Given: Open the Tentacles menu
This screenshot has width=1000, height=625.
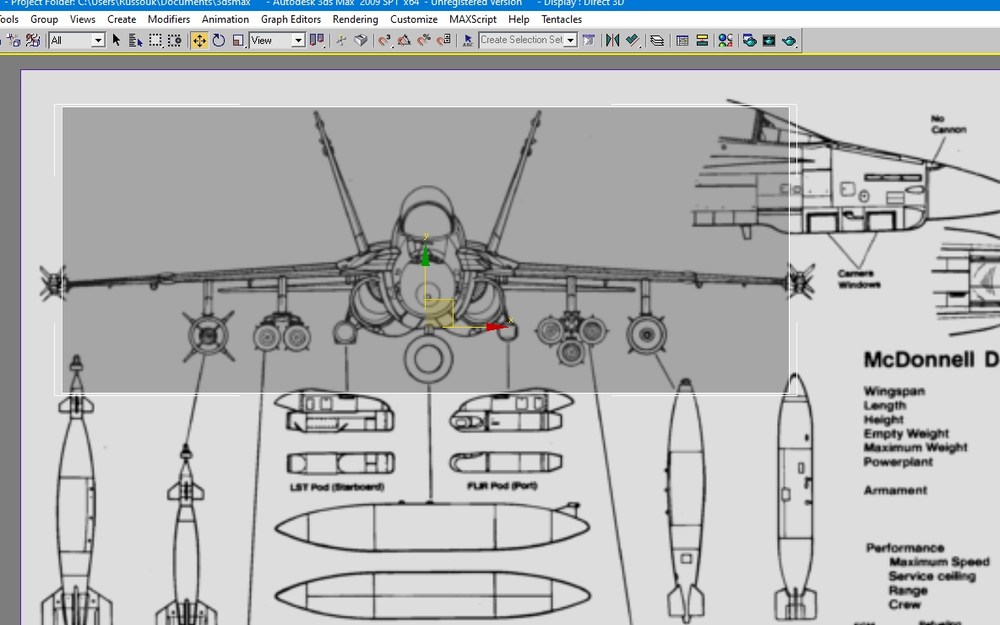Looking at the screenshot, I should 561,19.
